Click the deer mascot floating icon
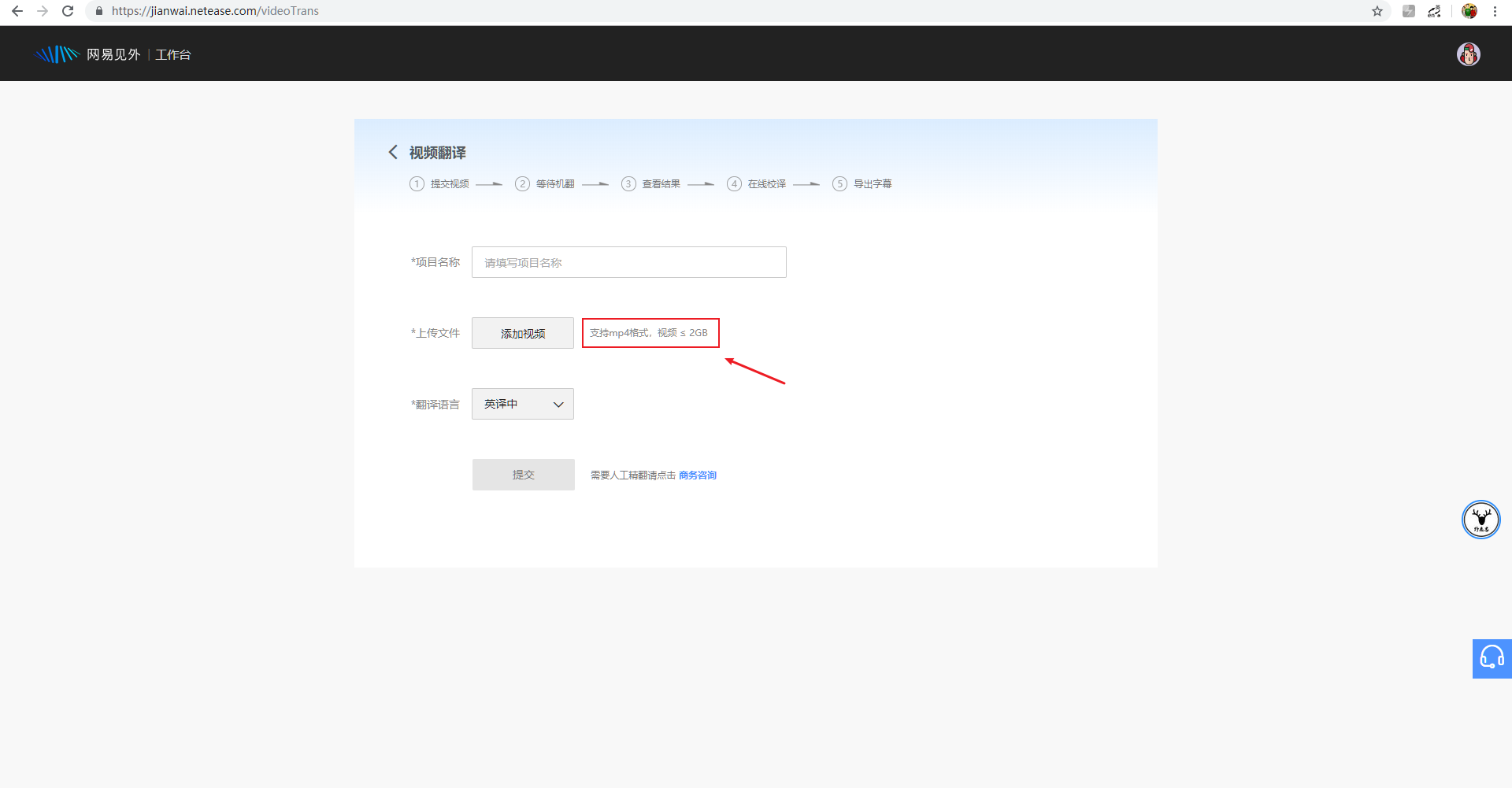 tap(1481, 520)
